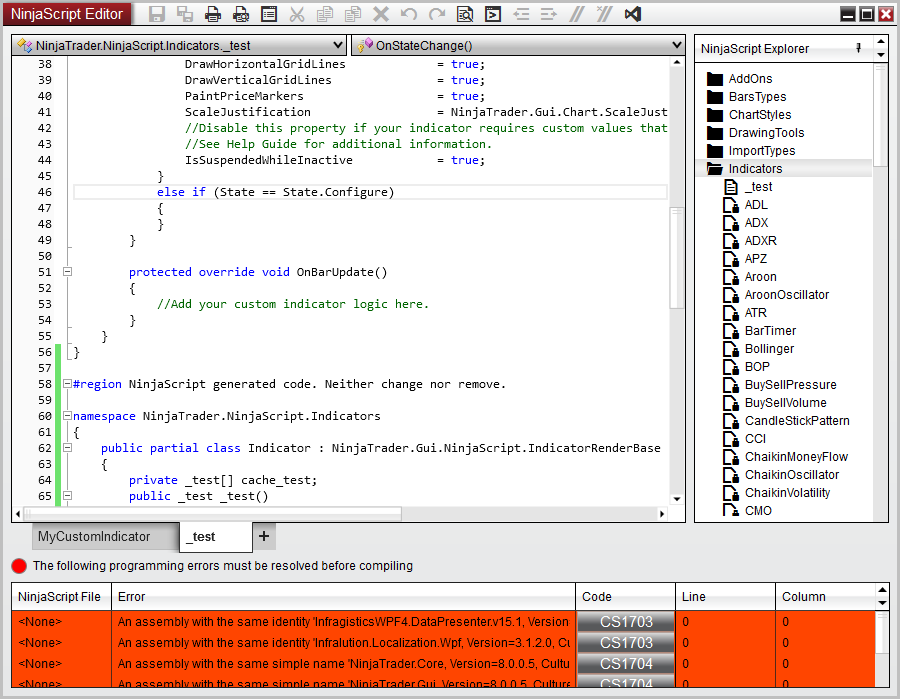The height and width of the screenshot is (699, 900).
Task: Click the Print icon in toolbar
Action: point(213,14)
